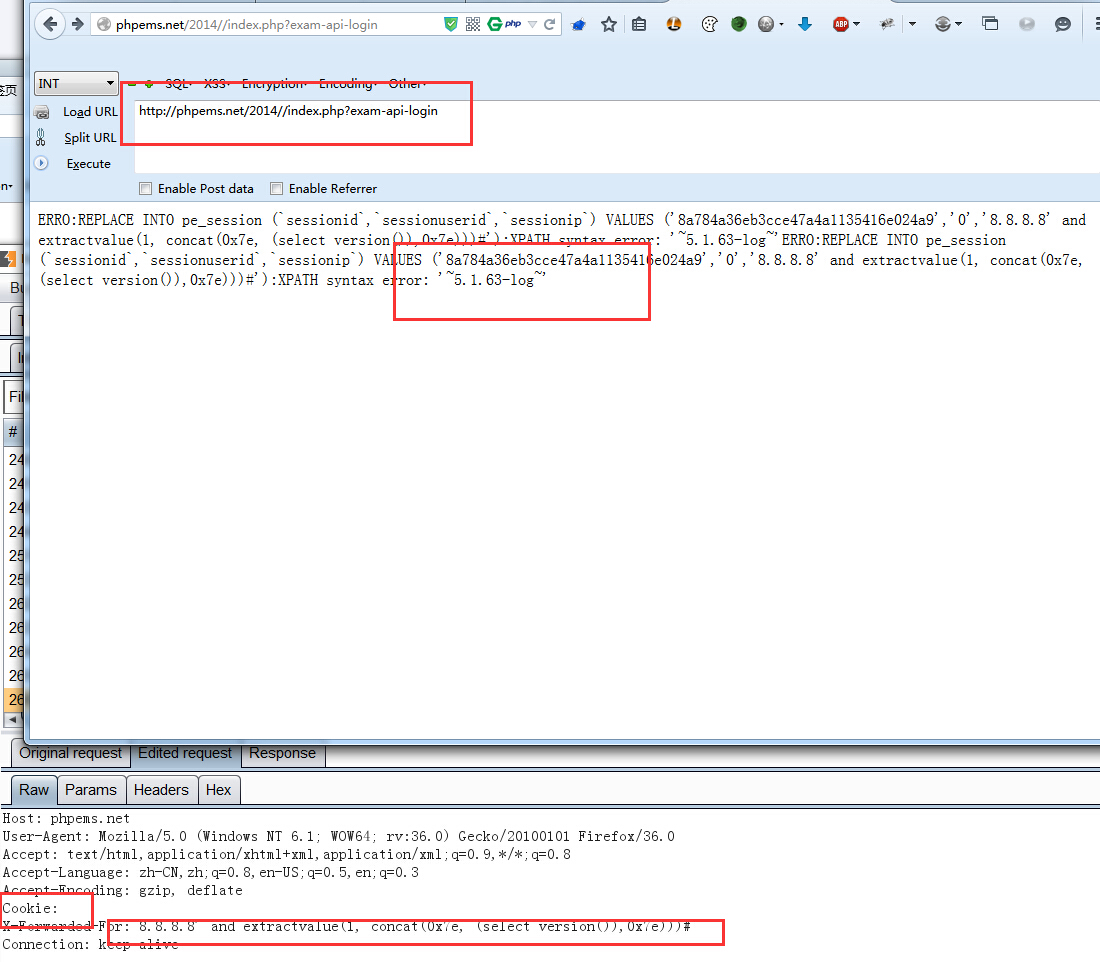Expand the Adblock Plus dropdown arrow
This screenshot has height=962, width=1100.
click(857, 25)
